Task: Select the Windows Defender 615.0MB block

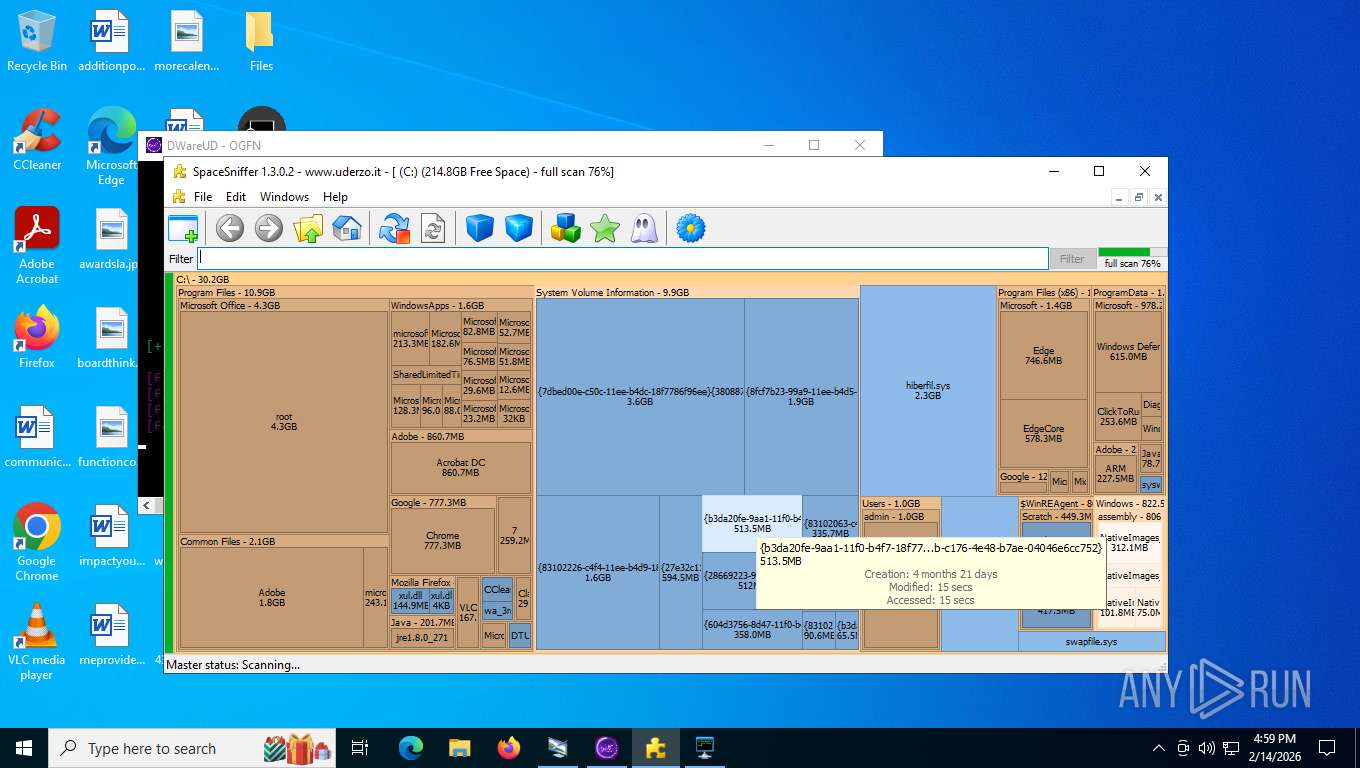Action: point(1128,351)
